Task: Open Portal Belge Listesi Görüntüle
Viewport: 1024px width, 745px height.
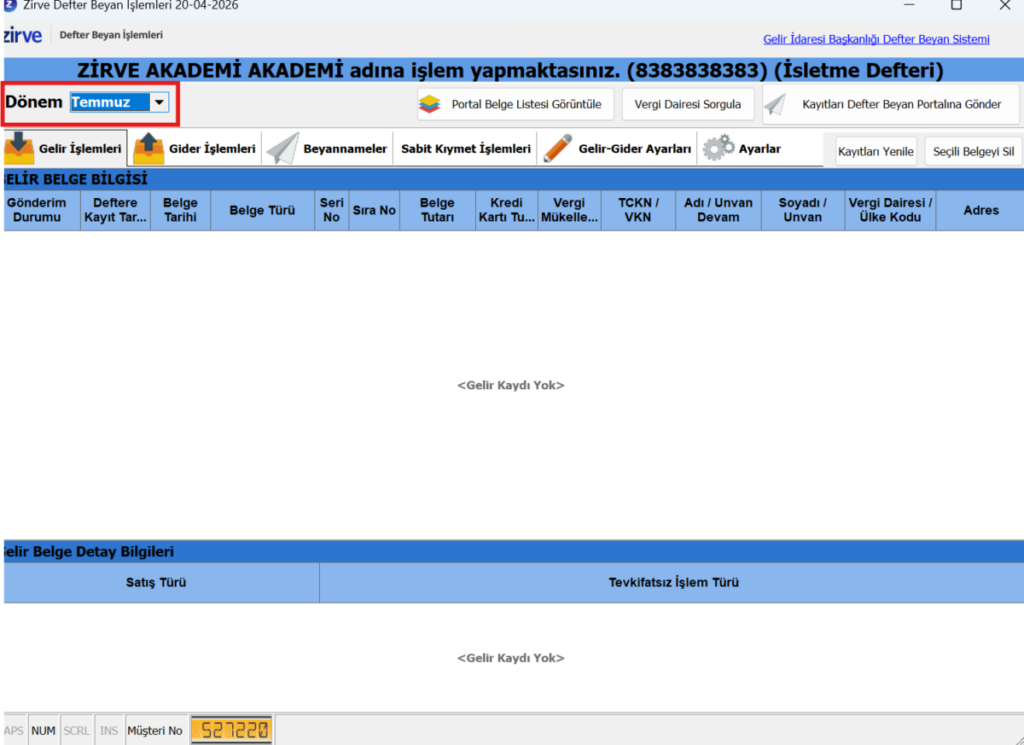Action: (515, 104)
